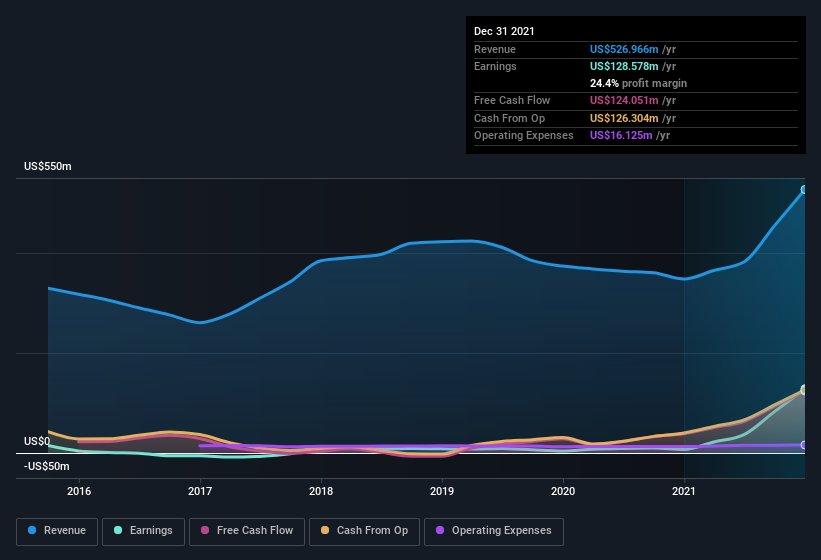Click the Dec 31 2021 tooltip date

[504, 31]
